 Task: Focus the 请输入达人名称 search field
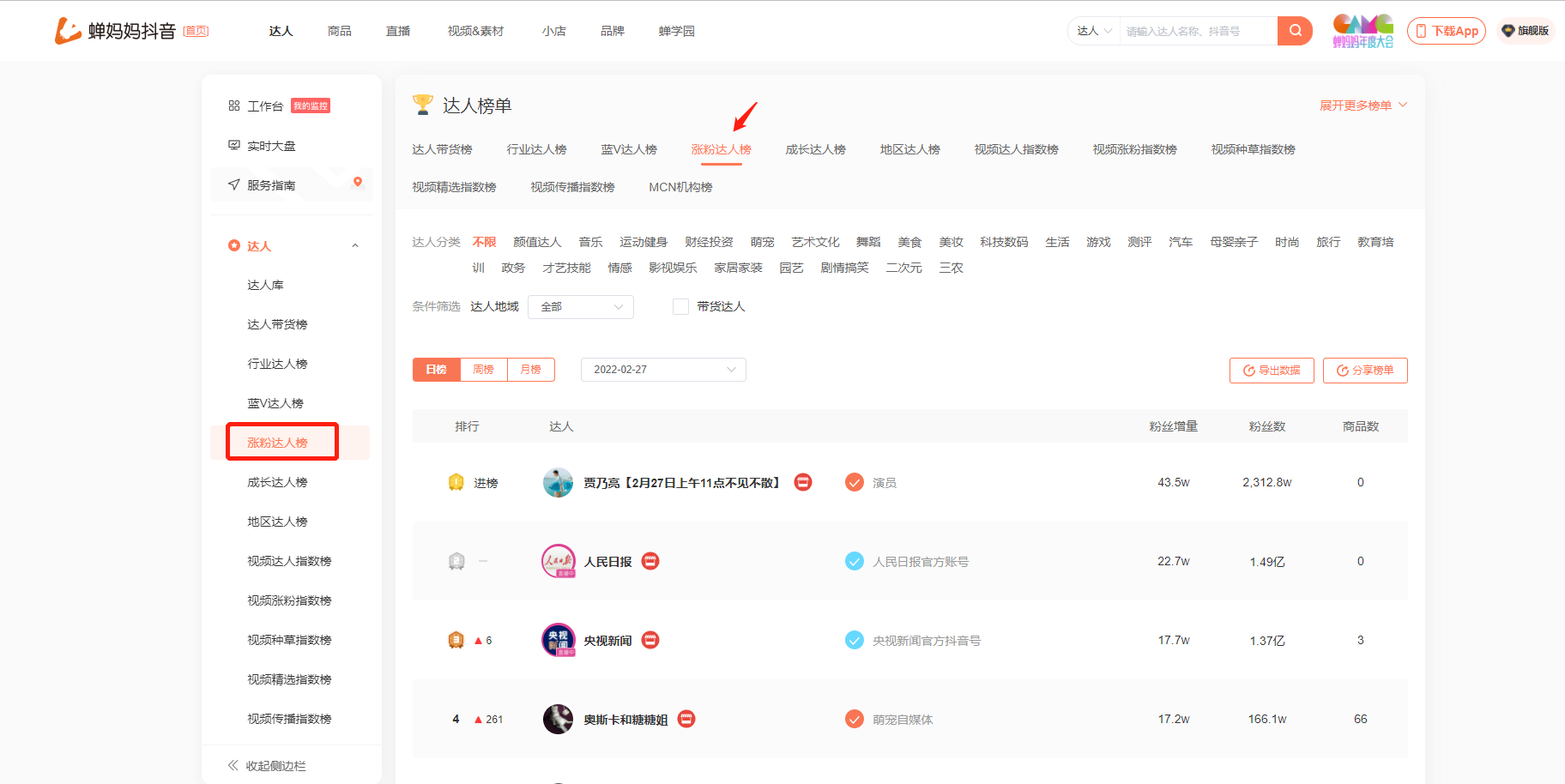[1199, 31]
